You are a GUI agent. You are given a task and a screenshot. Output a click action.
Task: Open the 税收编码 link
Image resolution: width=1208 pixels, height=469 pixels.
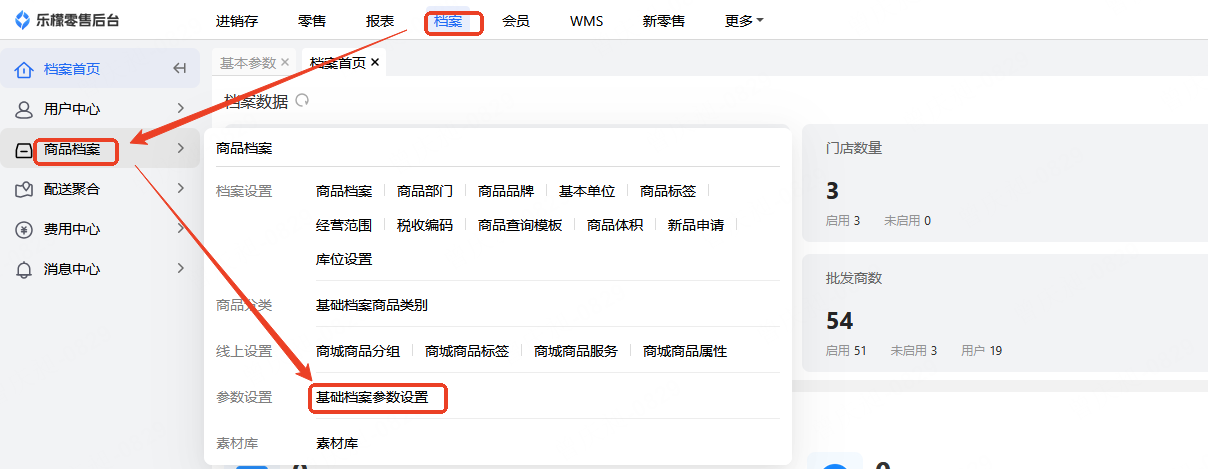(425, 225)
